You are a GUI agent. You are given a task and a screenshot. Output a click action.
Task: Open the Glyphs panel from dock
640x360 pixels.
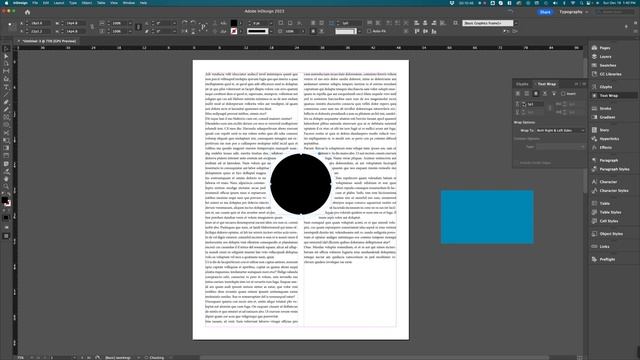606,87
